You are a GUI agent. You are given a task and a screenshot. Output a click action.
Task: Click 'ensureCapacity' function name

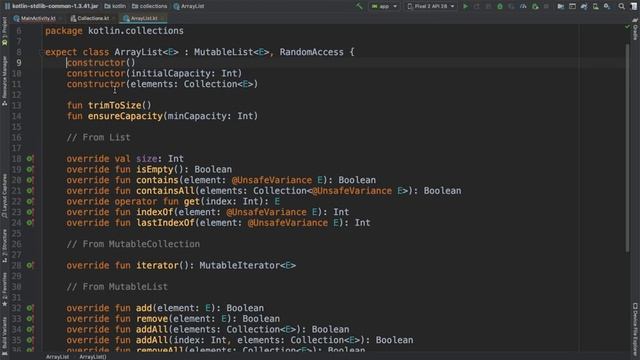click(x=125, y=116)
